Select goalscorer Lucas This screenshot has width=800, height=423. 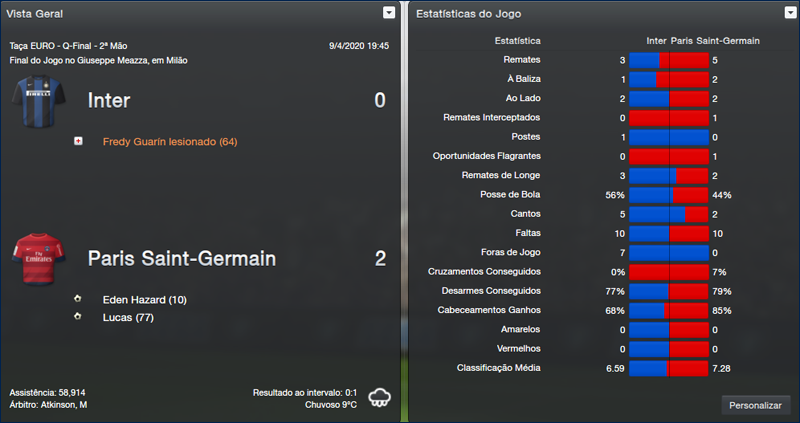(x=126, y=317)
